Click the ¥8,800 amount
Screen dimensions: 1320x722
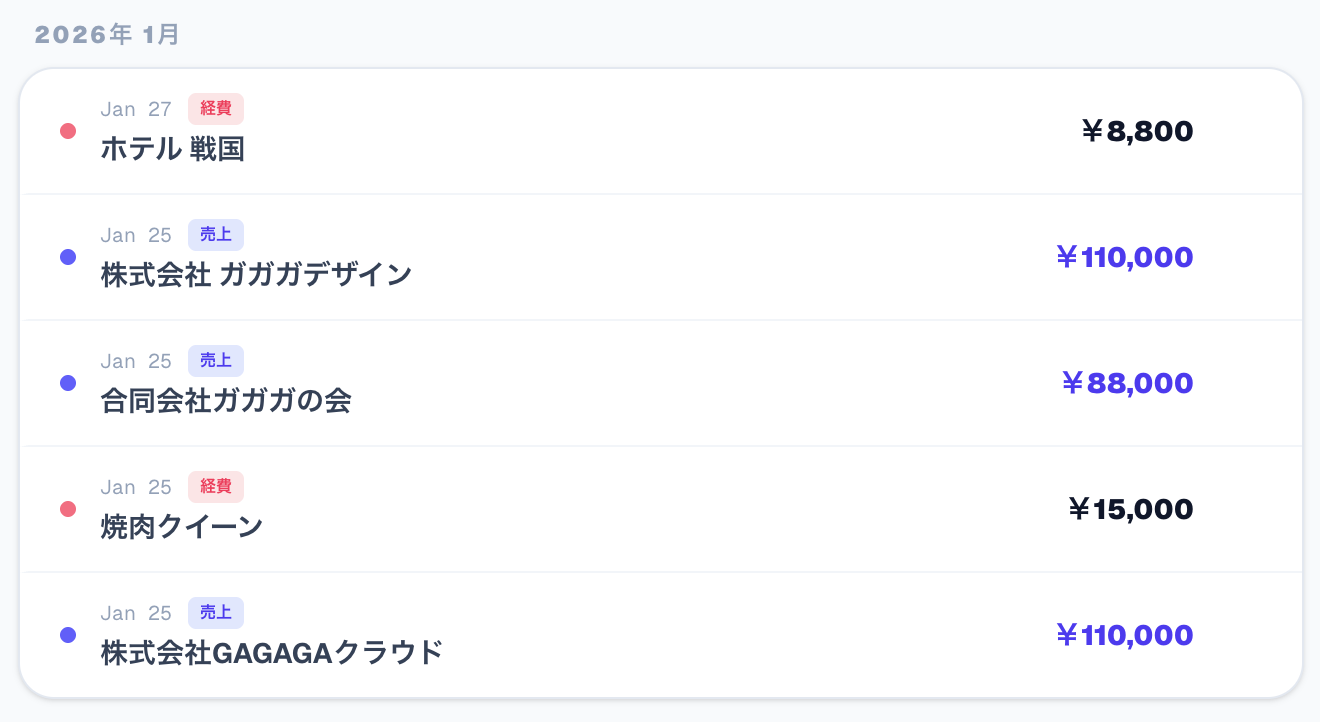1137,131
